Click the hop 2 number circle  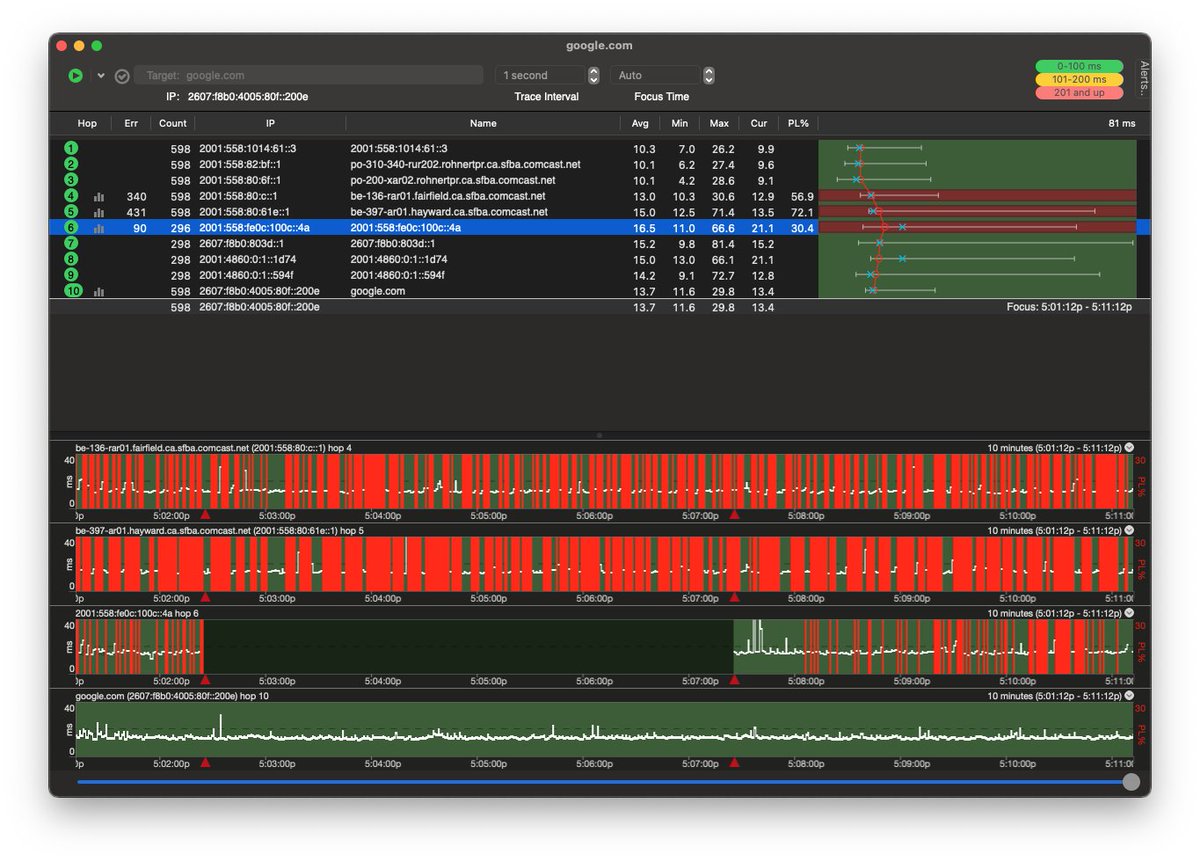[x=71, y=164]
